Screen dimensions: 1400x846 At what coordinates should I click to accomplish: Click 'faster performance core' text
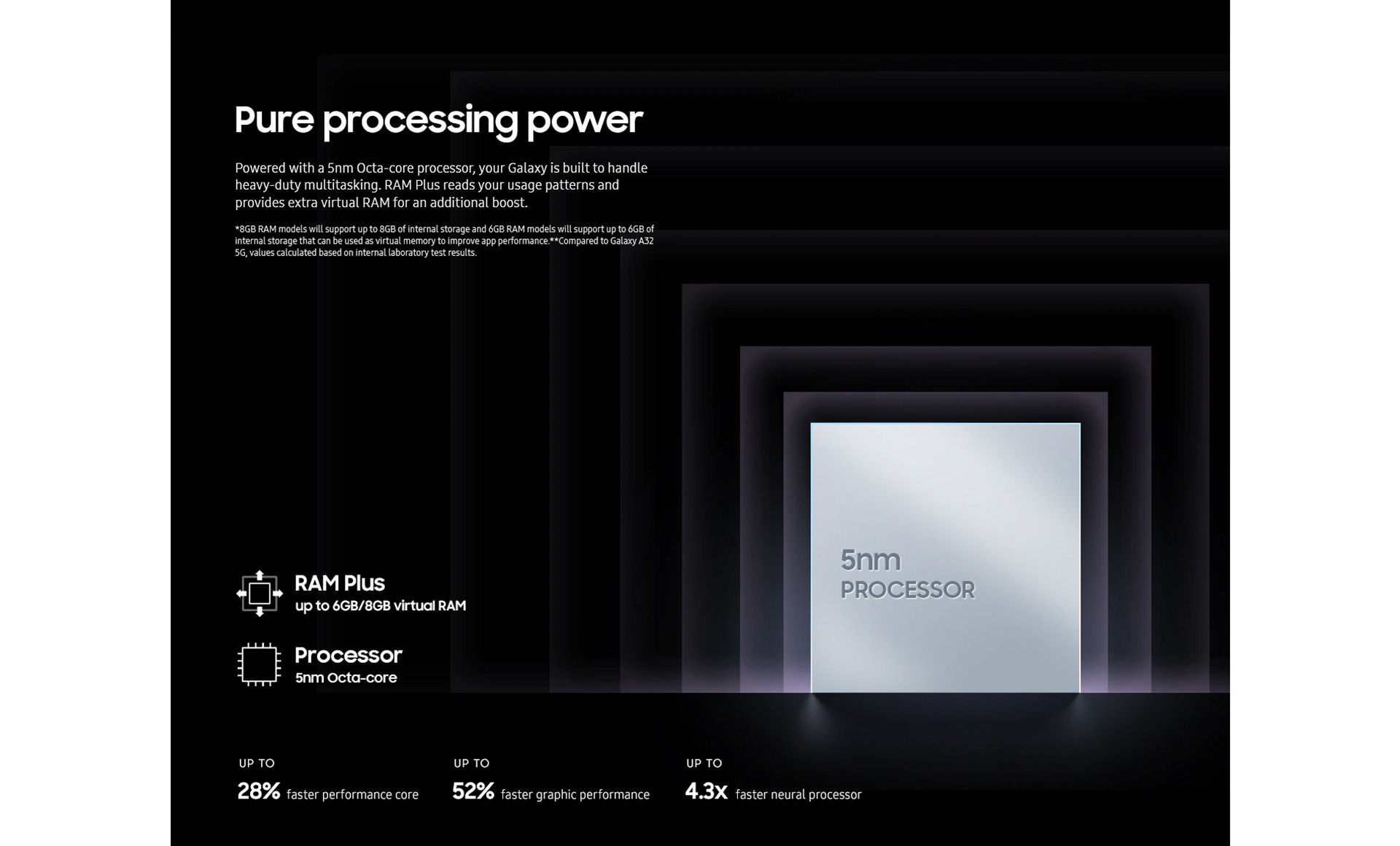[x=352, y=795]
